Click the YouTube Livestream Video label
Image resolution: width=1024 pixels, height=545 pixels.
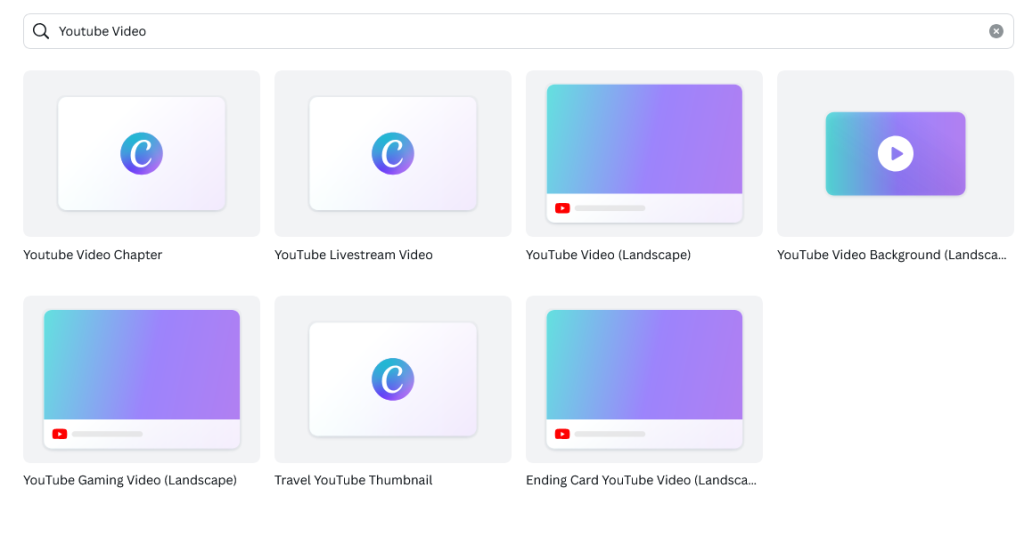pos(353,255)
